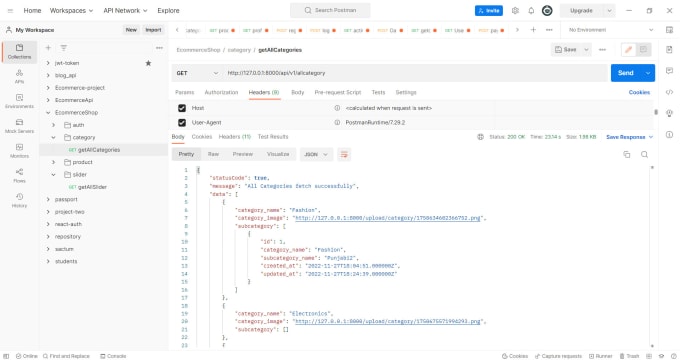
Task: Open the Mock Servers sidebar icon
Action: pos(19,126)
